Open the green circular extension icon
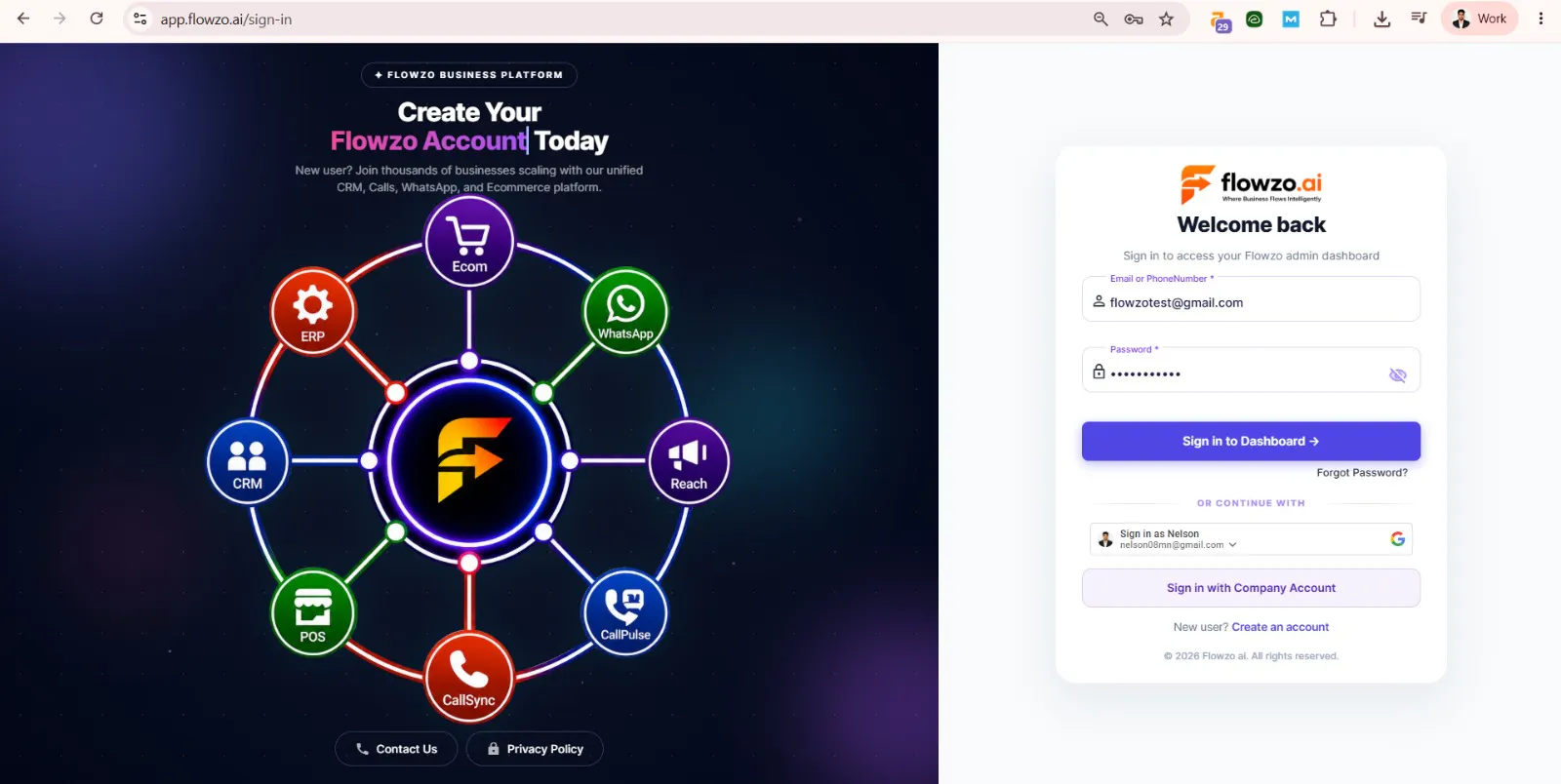 (1255, 19)
